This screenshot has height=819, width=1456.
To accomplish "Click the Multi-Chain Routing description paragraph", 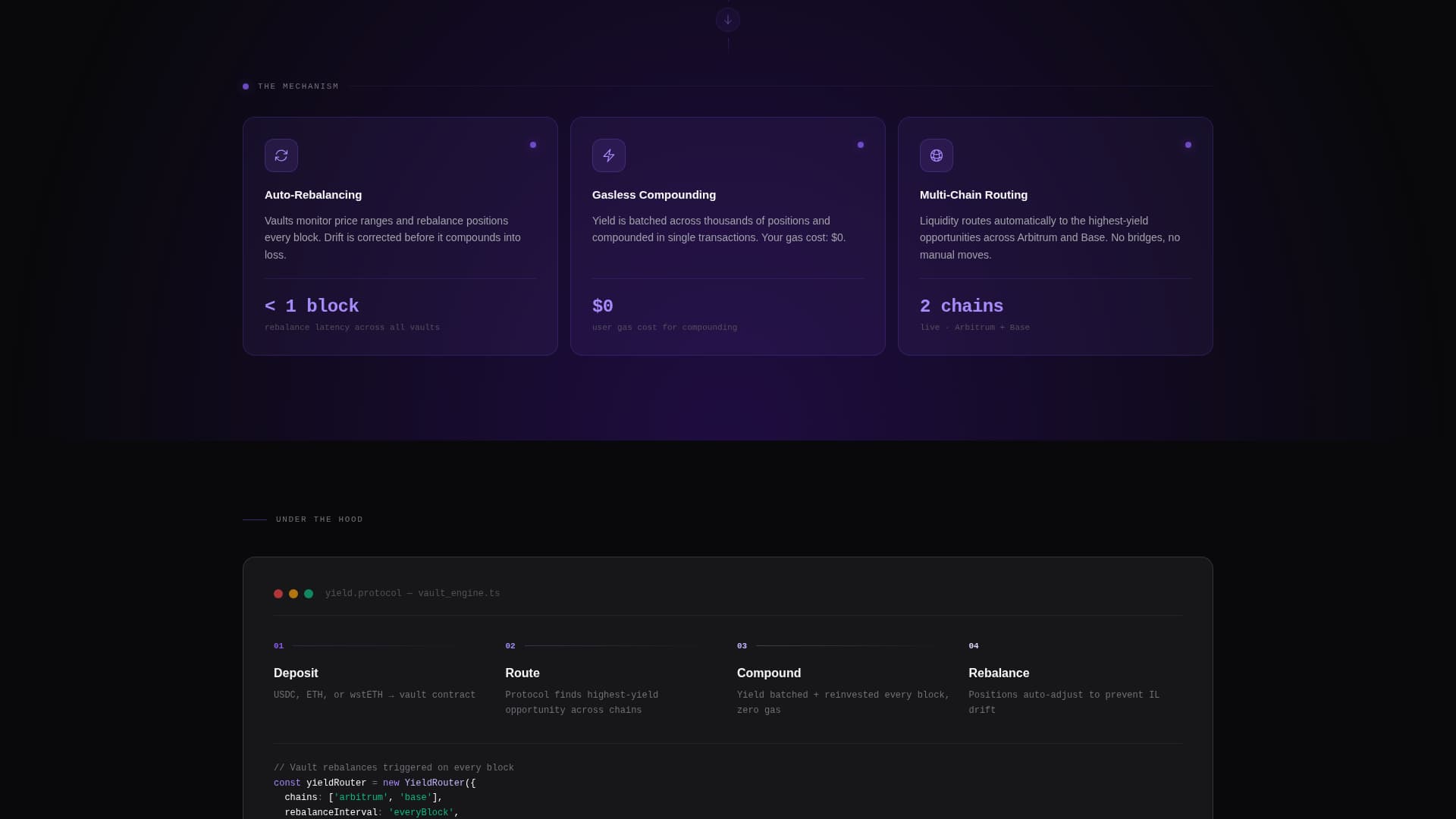I will coord(1050,238).
